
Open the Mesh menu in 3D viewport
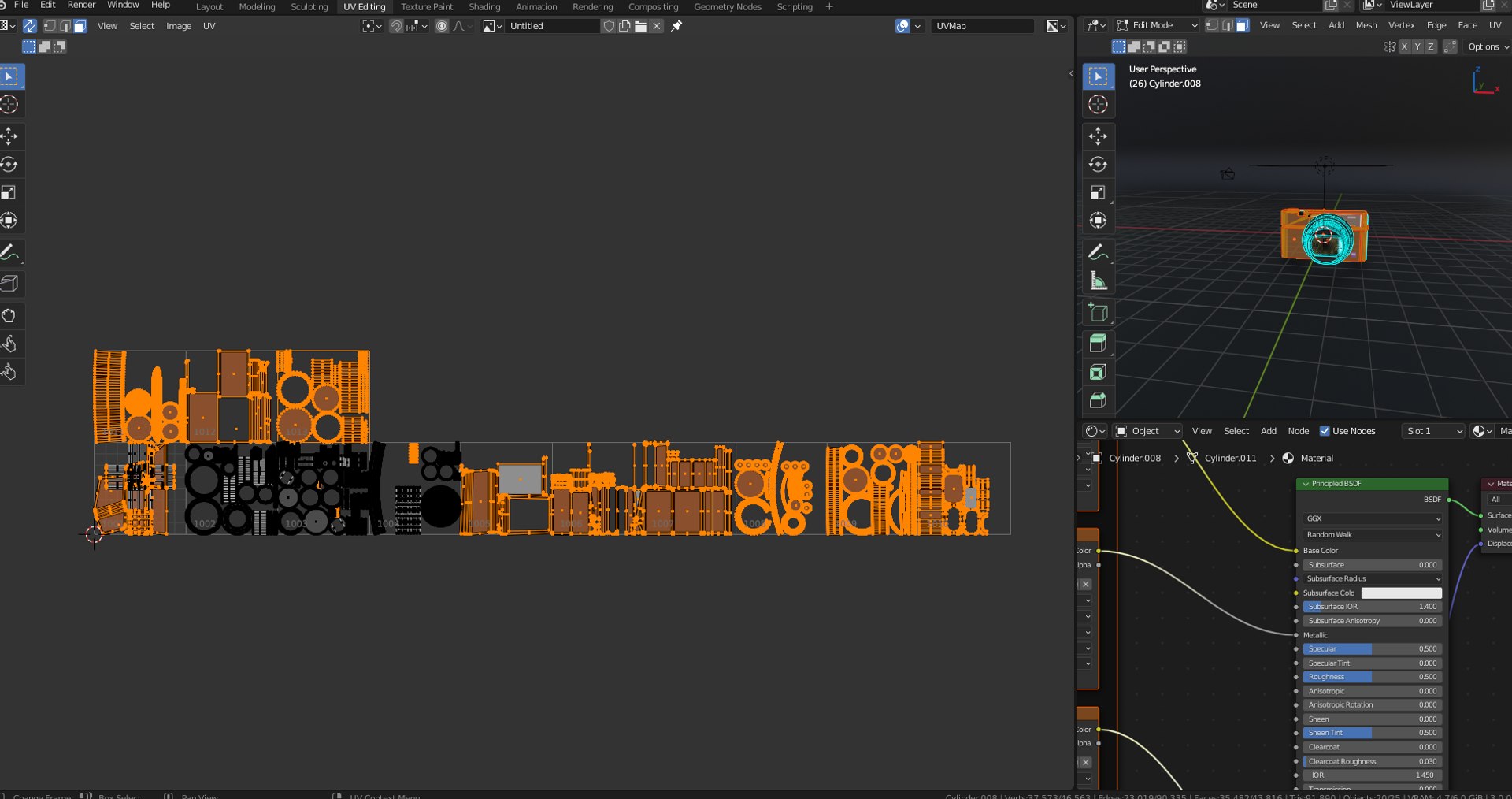click(1366, 25)
